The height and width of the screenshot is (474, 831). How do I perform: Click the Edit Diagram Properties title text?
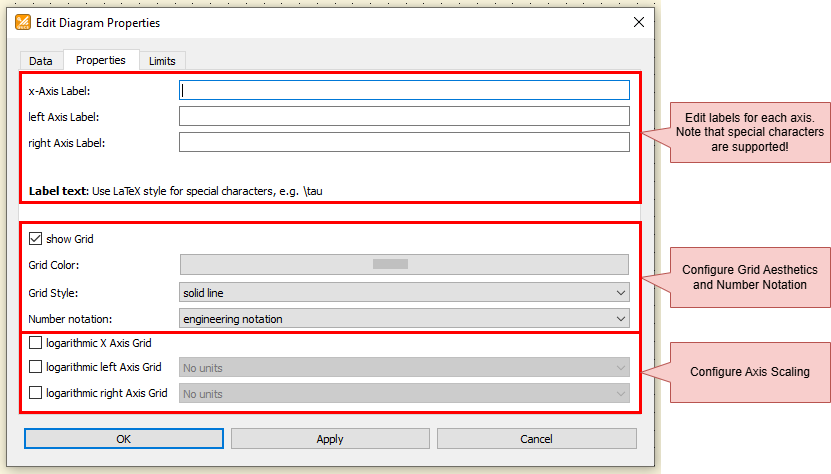click(x=98, y=23)
